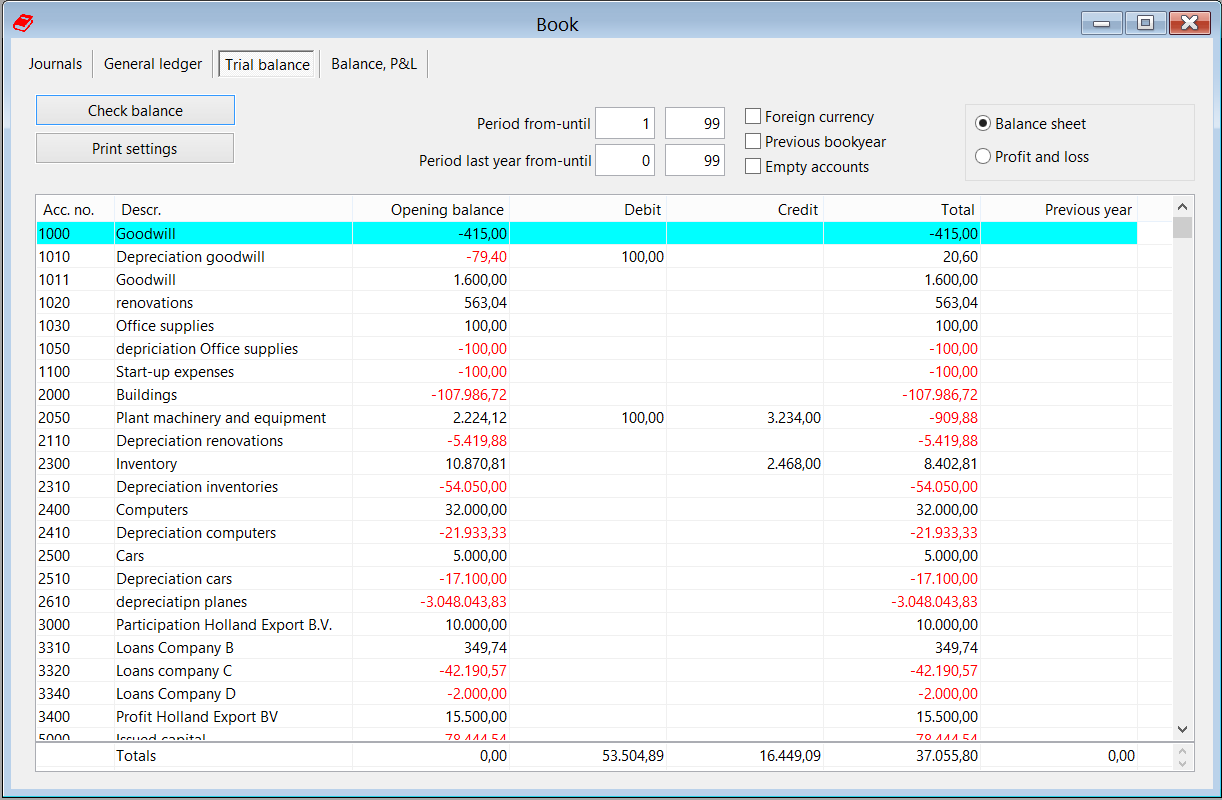The image size is (1222, 800).
Task: Click the red book app icon
Action: 23,23
